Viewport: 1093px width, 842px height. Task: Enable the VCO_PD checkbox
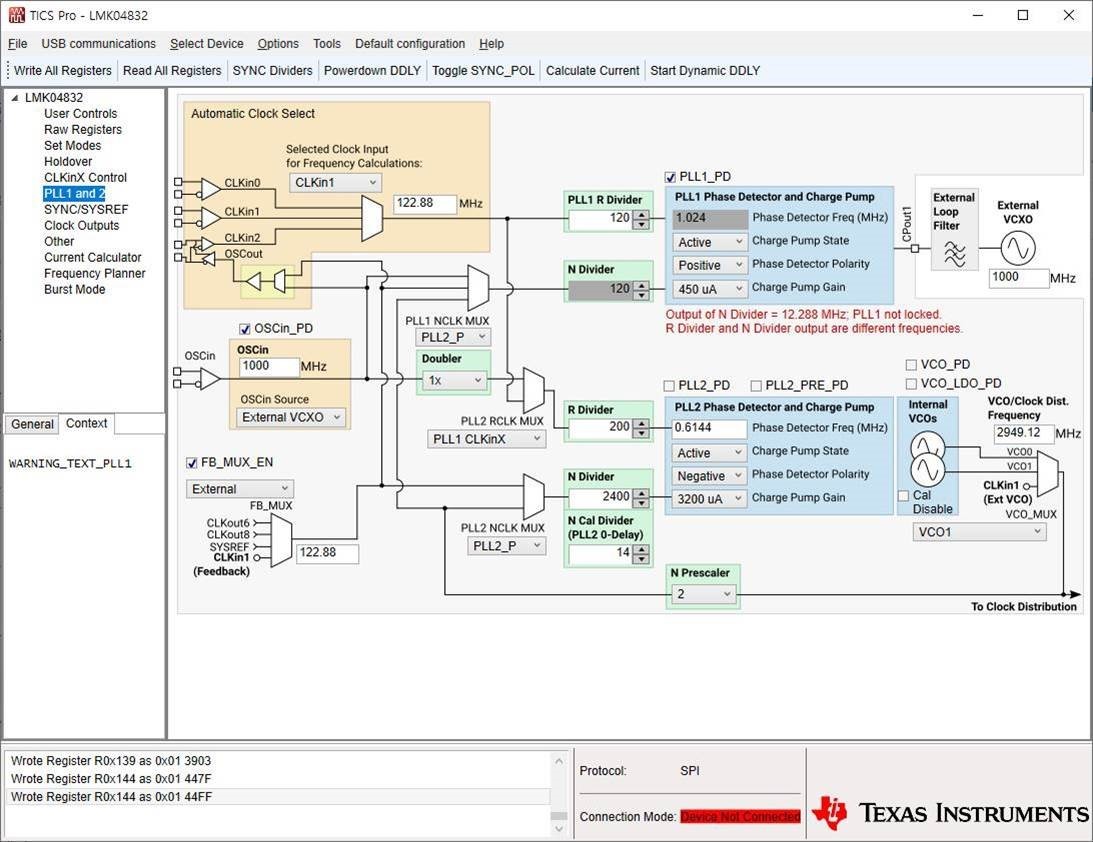(911, 365)
